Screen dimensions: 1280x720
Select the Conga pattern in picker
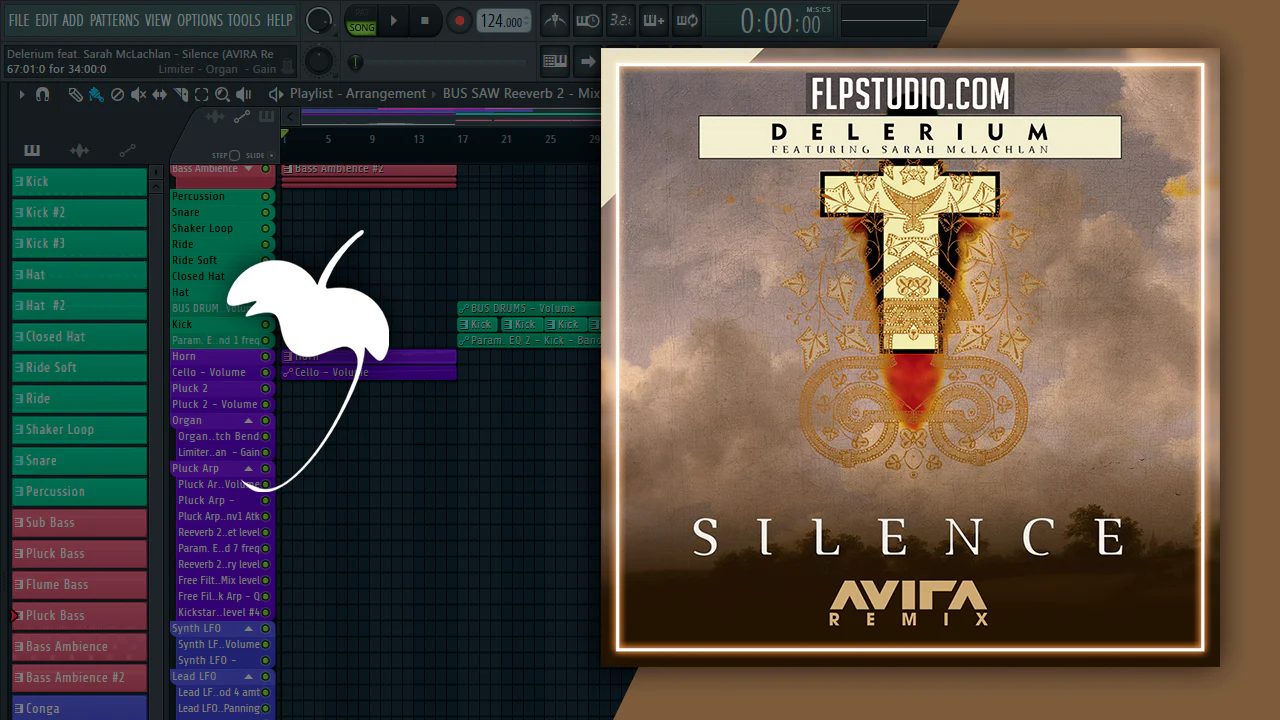tap(80, 708)
